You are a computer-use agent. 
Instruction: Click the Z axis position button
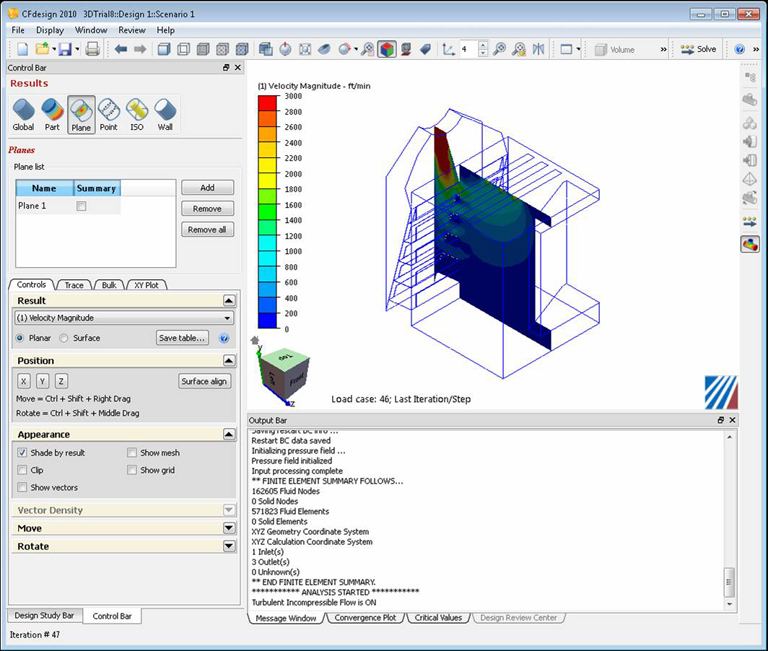pyautogui.click(x=61, y=381)
